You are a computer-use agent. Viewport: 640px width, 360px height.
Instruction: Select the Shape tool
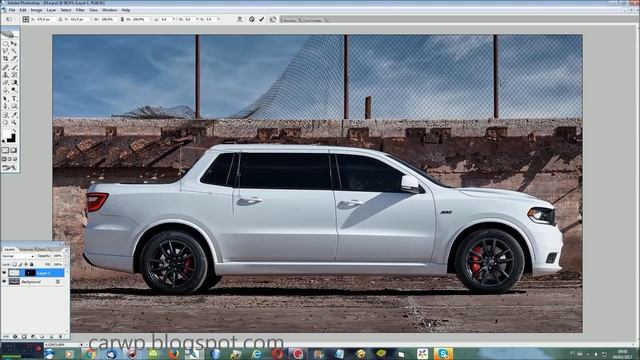tap(14, 106)
